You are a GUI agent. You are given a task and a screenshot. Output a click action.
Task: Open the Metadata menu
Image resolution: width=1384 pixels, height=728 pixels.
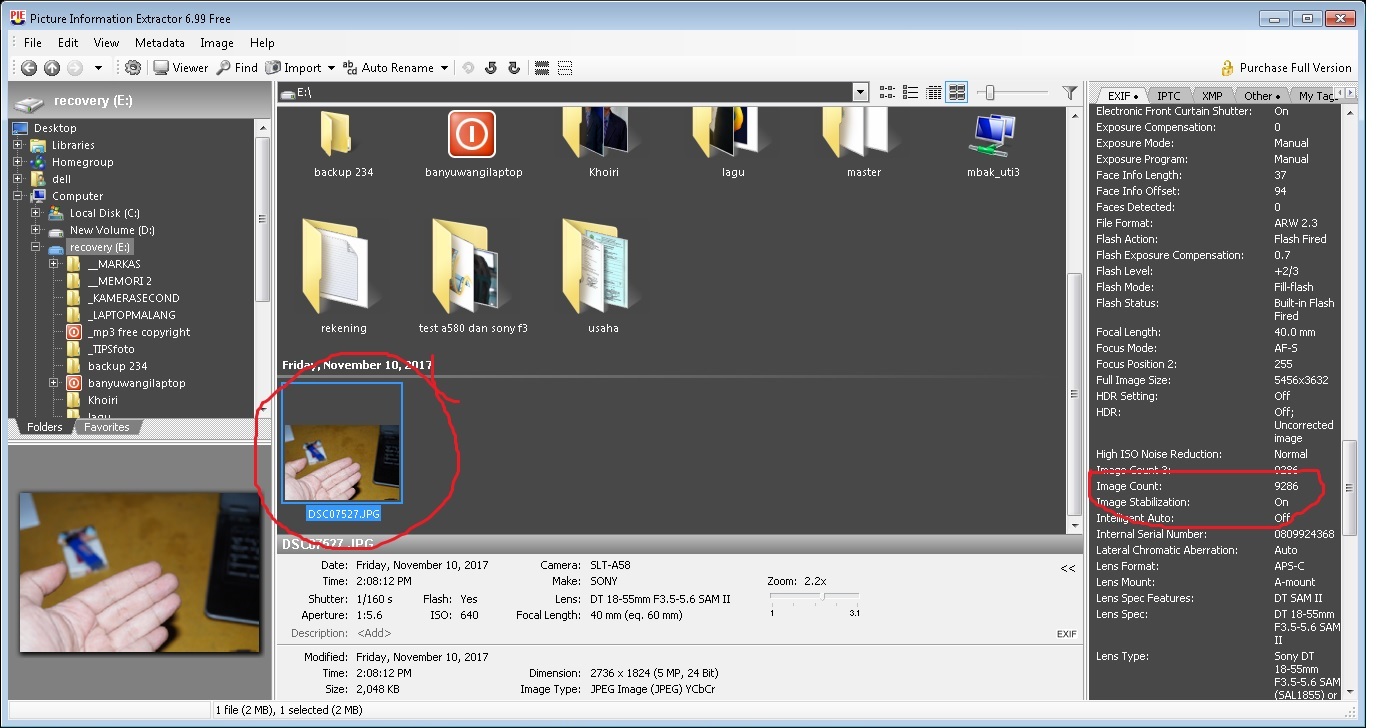tap(159, 43)
